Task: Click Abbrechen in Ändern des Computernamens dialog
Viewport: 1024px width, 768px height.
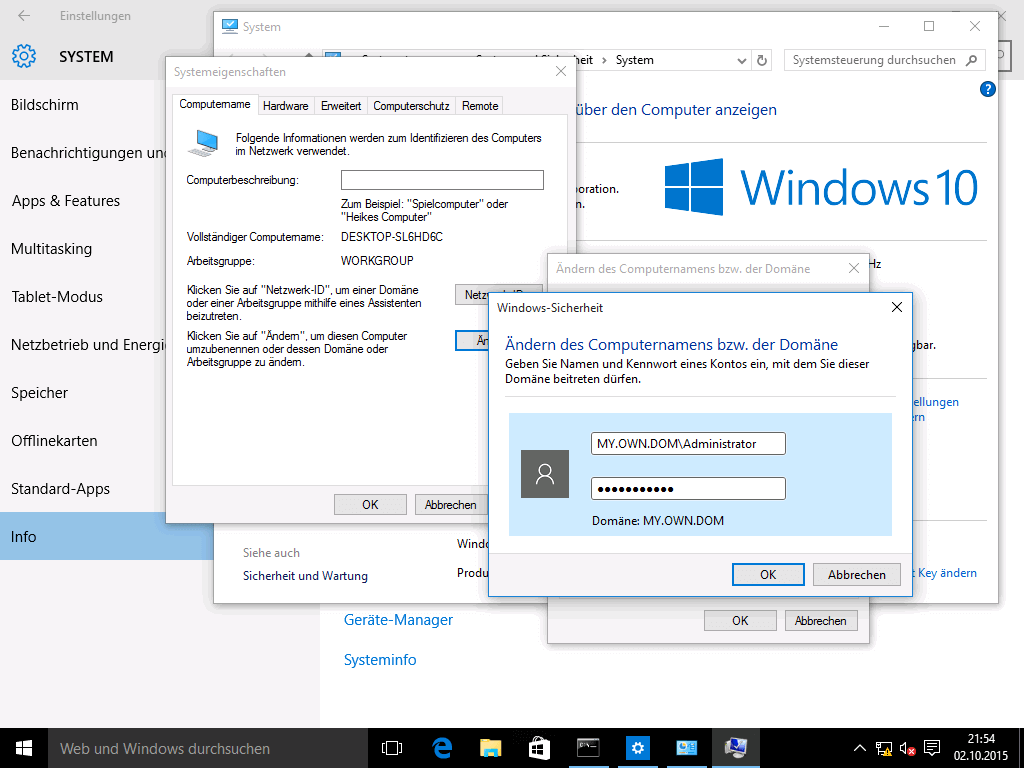Action: click(x=821, y=620)
